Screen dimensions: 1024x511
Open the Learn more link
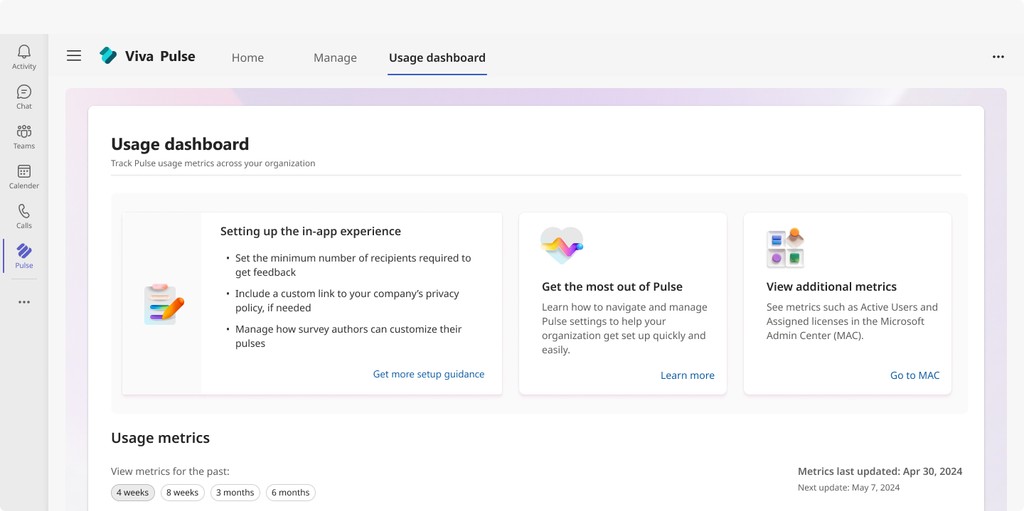tap(687, 375)
